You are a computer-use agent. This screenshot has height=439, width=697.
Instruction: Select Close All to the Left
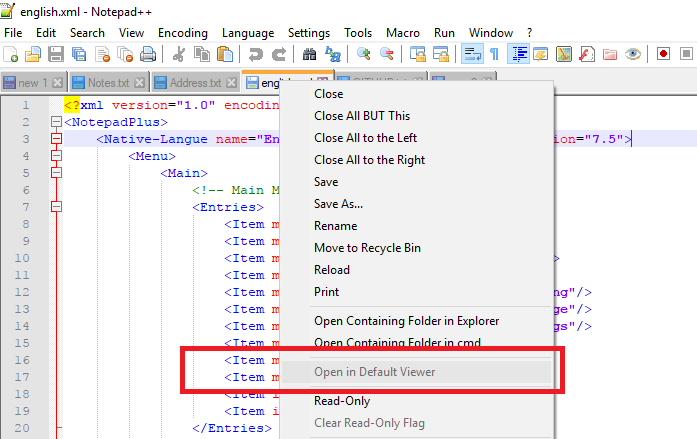pyautogui.click(x=417, y=138)
